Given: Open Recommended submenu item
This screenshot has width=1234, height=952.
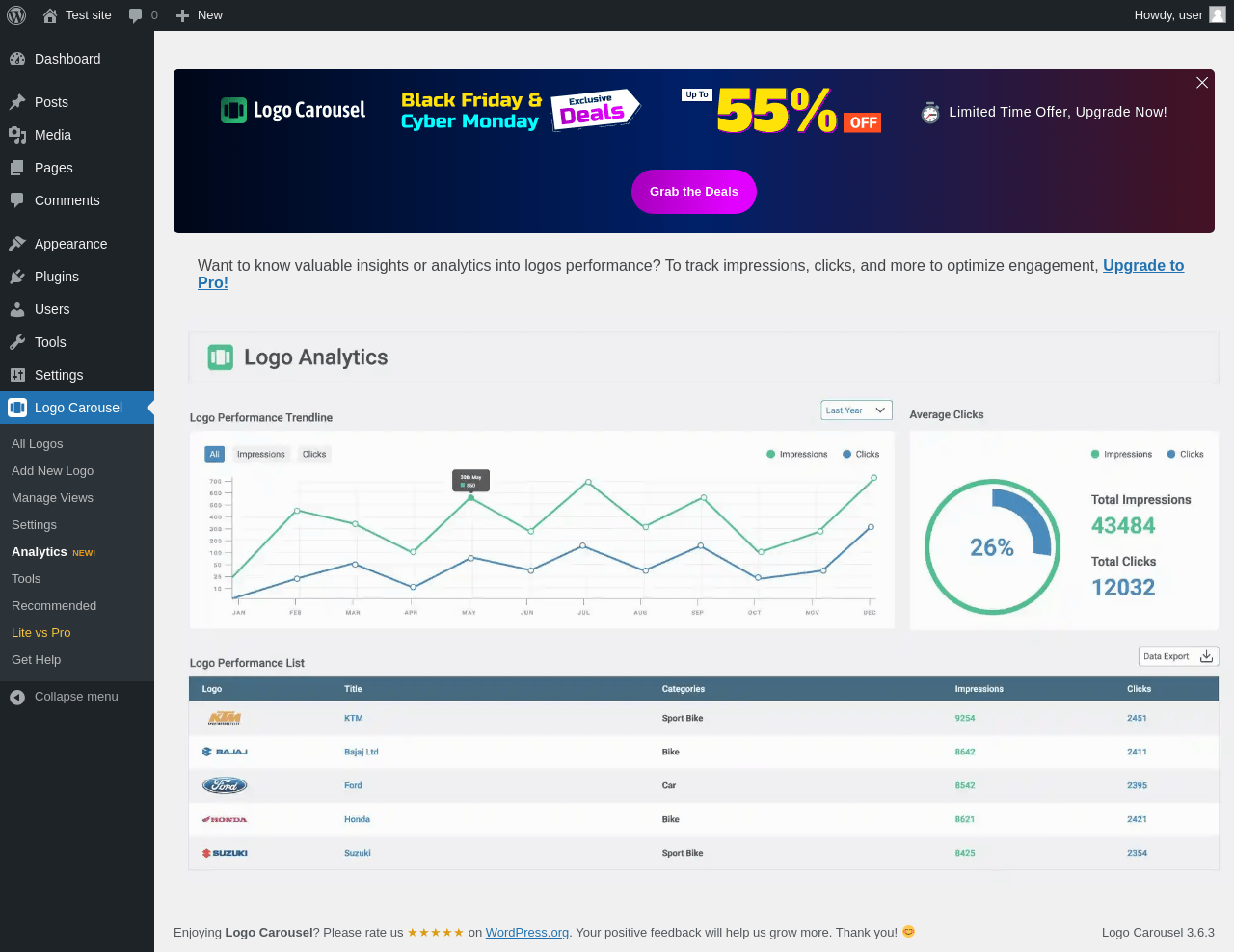Looking at the screenshot, I should tap(54, 606).
